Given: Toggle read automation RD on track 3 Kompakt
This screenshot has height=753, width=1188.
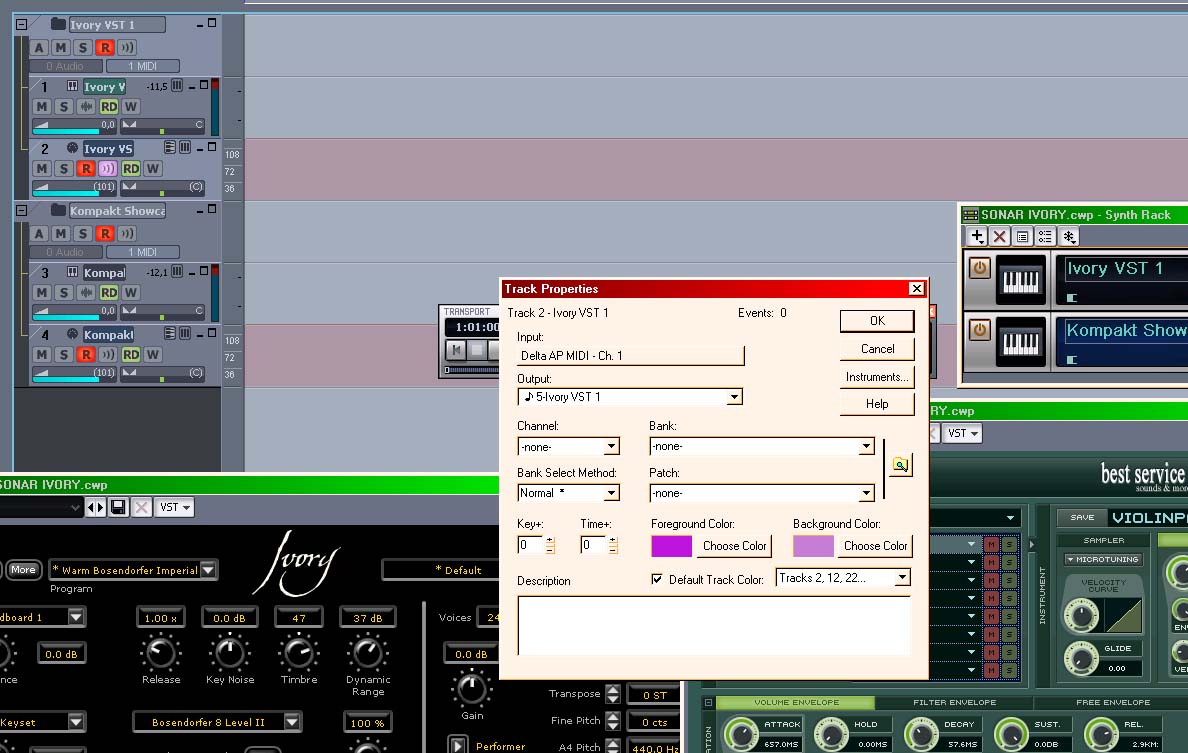Looking at the screenshot, I should tap(109, 292).
